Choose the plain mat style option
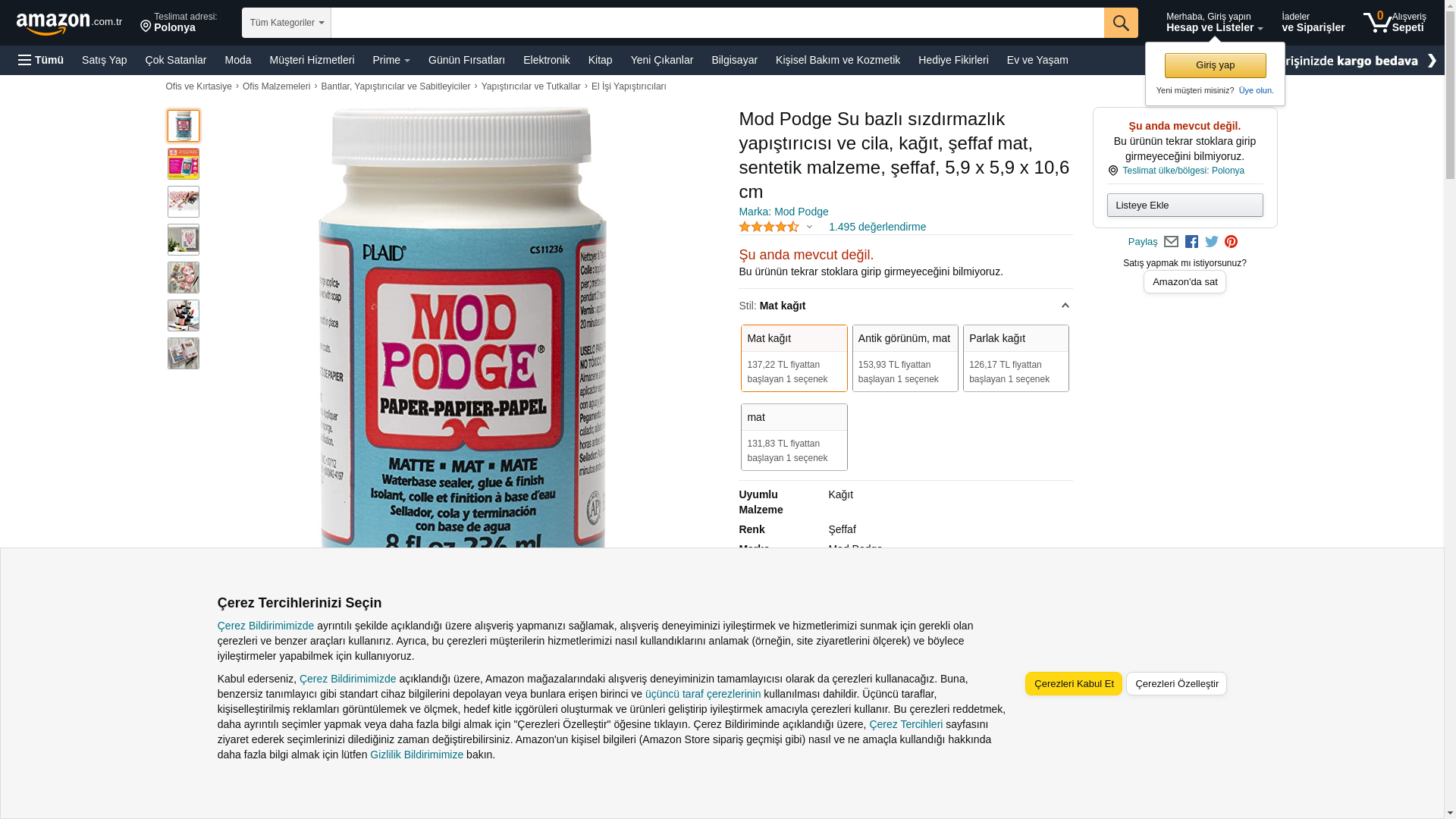This screenshot has width=1456, height=819. [x=794, y=437]
